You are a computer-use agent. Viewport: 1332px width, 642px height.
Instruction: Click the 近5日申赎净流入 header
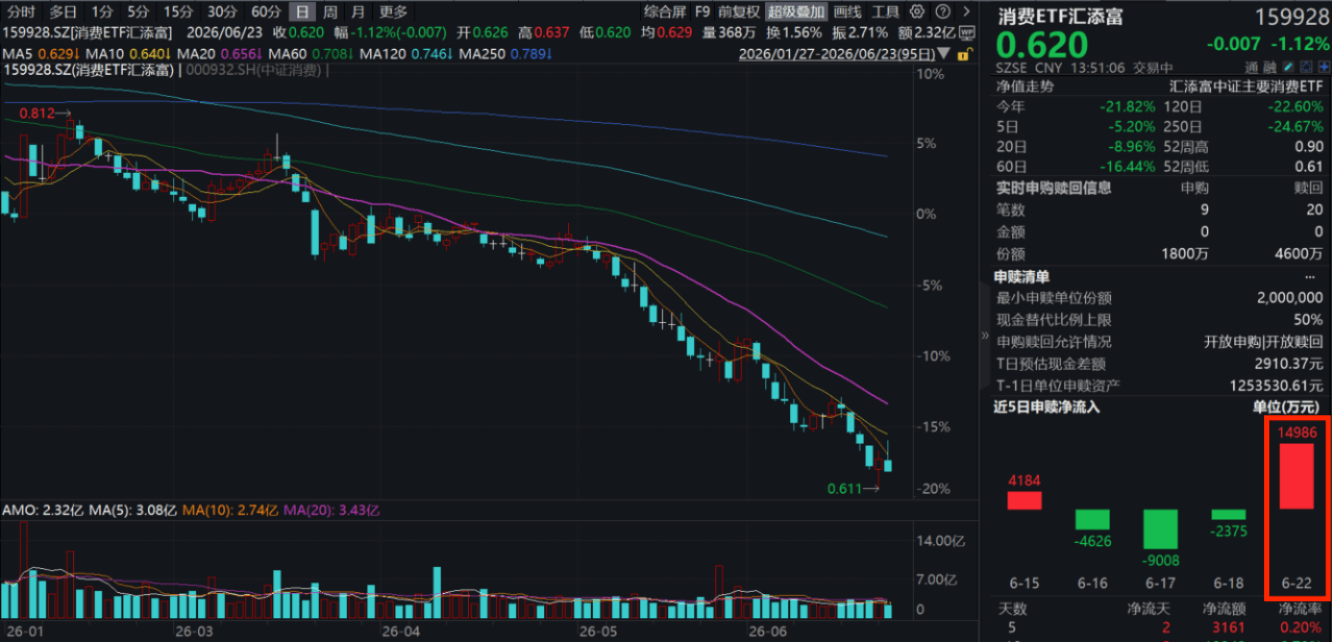[x=1047, y=407]
